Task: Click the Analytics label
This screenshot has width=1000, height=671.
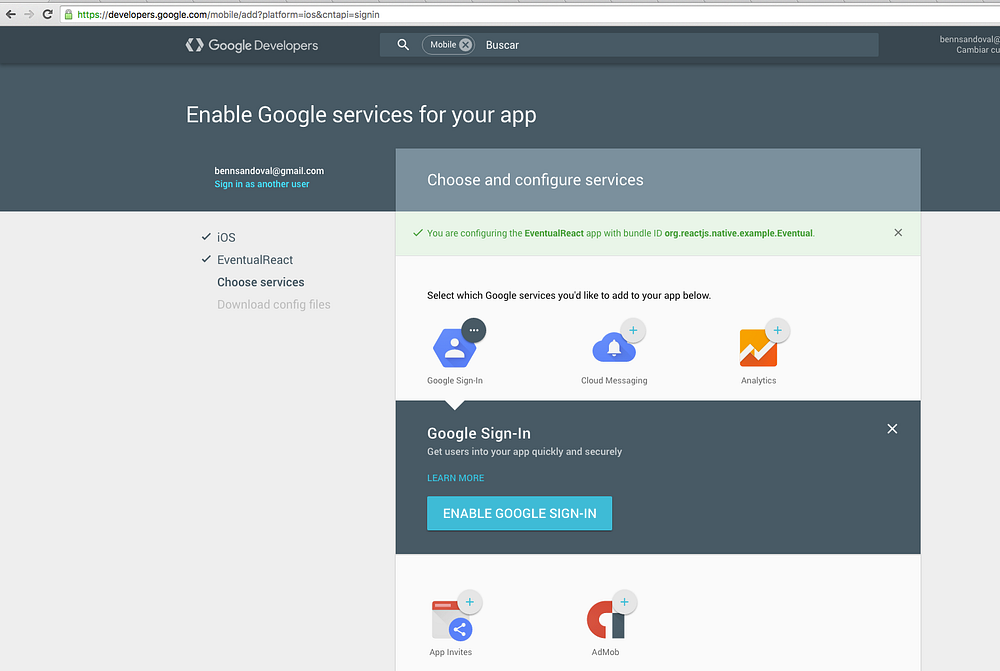Action: (758, 380)
